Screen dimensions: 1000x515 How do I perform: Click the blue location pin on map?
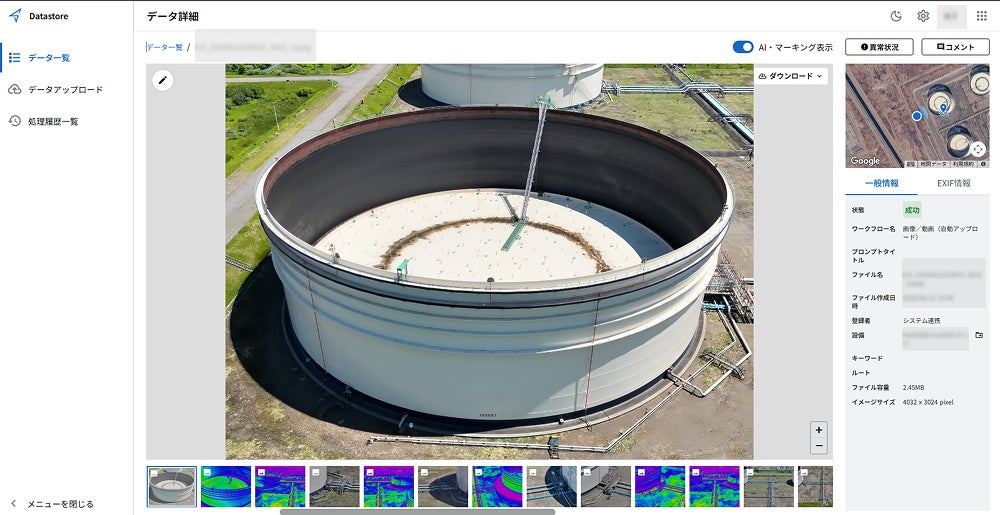tap(943, 110)
